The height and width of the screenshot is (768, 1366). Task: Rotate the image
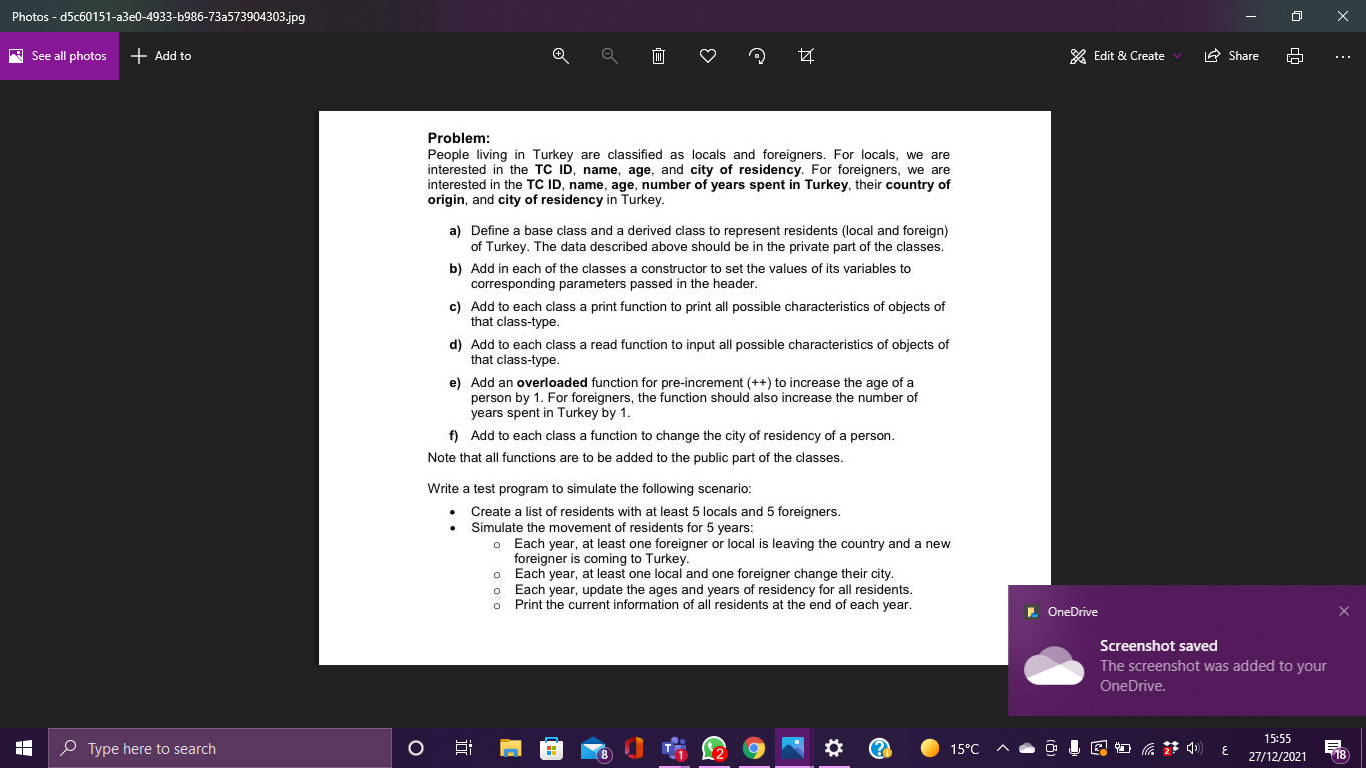(757, 56)
